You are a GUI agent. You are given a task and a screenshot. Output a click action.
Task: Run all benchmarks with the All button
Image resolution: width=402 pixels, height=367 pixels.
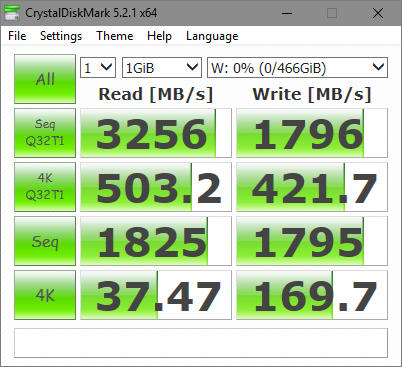[x=45, y=79]
